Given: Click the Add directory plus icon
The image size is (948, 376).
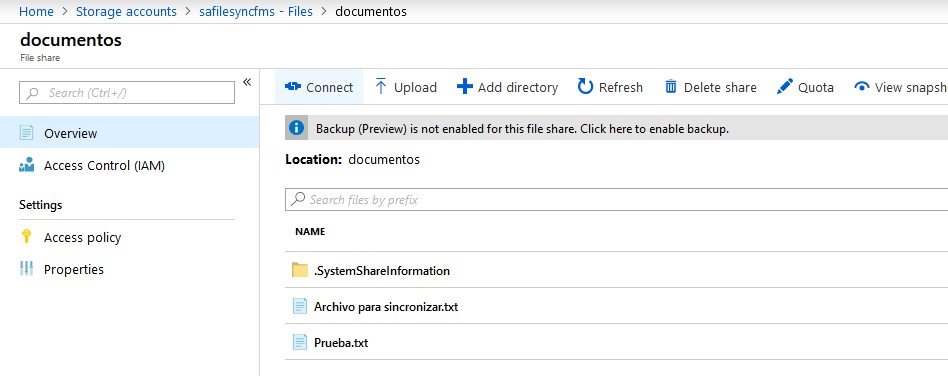Looking at the screenshot, I should click(x=464, y=86).
